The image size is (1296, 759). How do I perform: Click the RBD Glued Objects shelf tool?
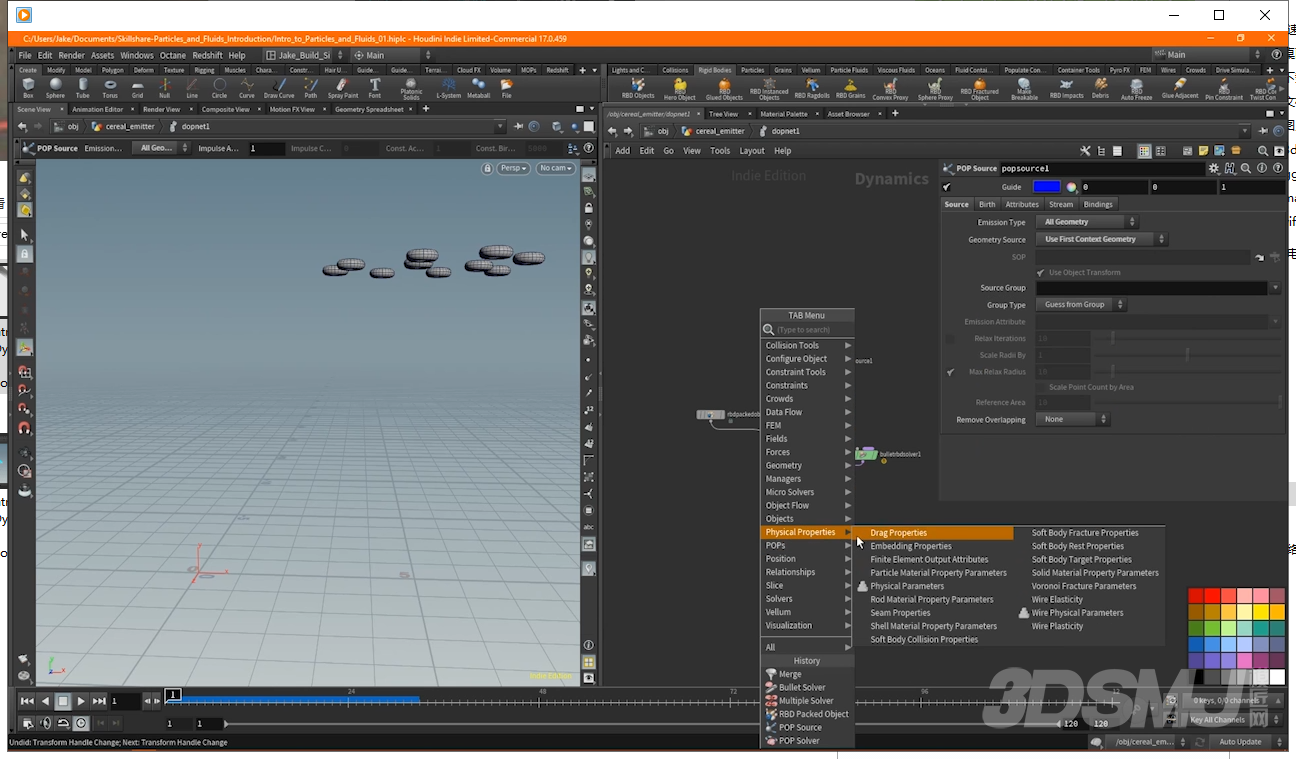(724, 90)
